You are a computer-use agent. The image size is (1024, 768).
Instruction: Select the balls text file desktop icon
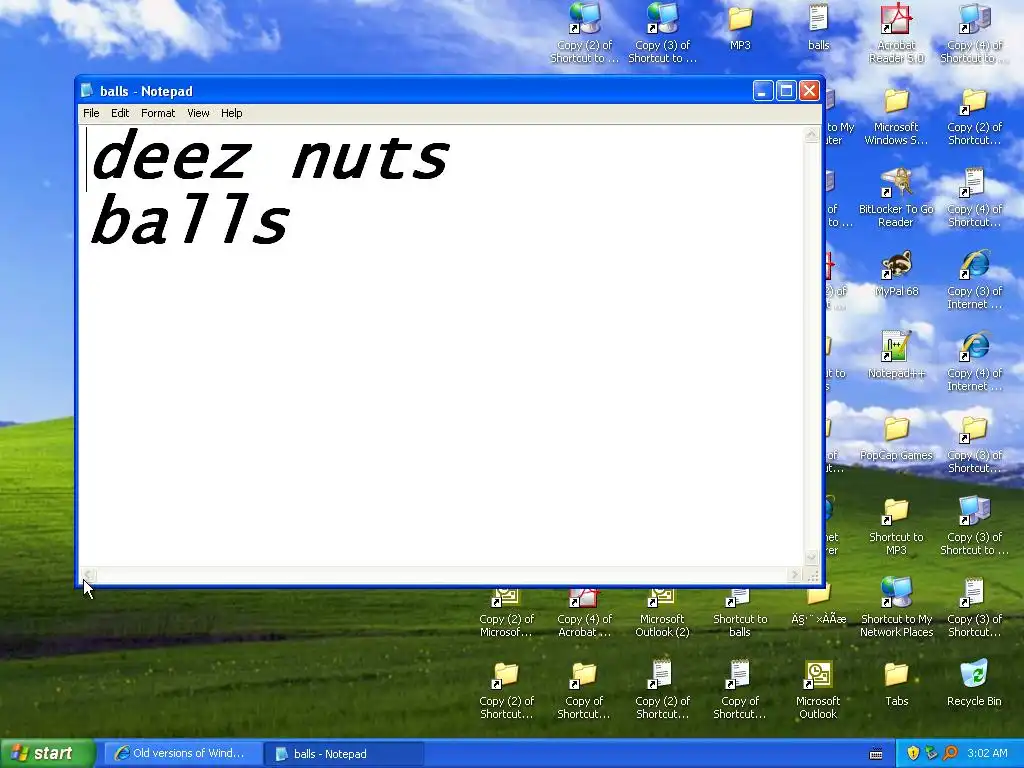(x=818, y=27)
